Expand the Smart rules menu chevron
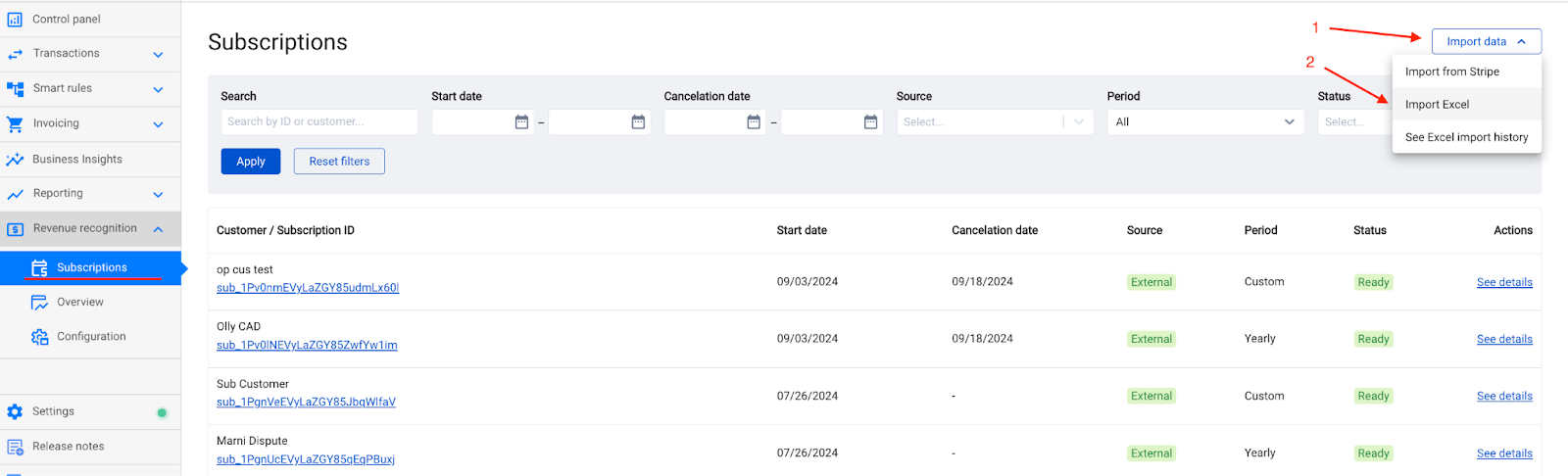 coord(158,90)
